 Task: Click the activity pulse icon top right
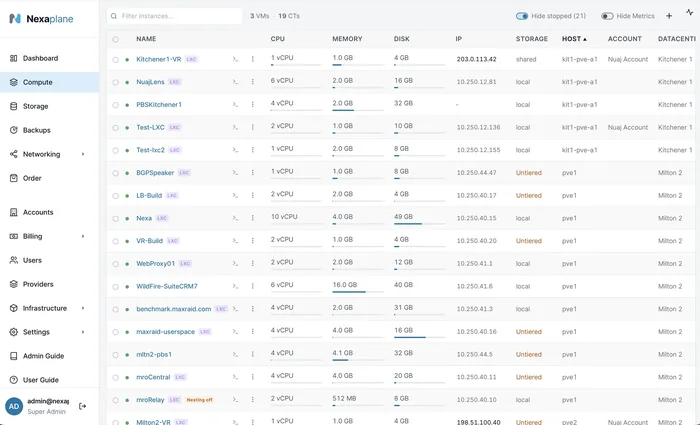tap(690, 12)
